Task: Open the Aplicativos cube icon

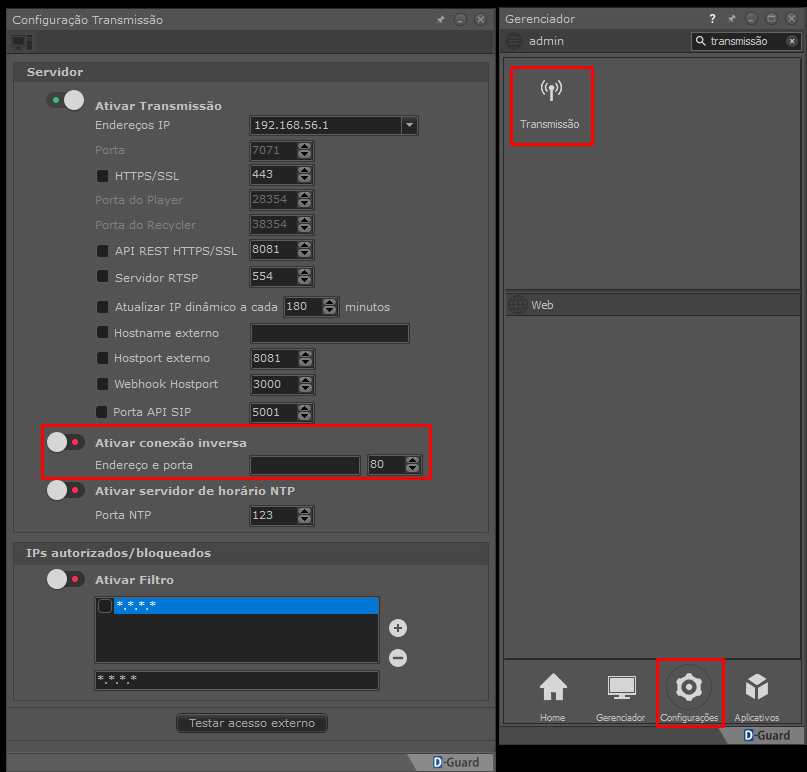Action: pyautogui.click(x=756, y=688)
